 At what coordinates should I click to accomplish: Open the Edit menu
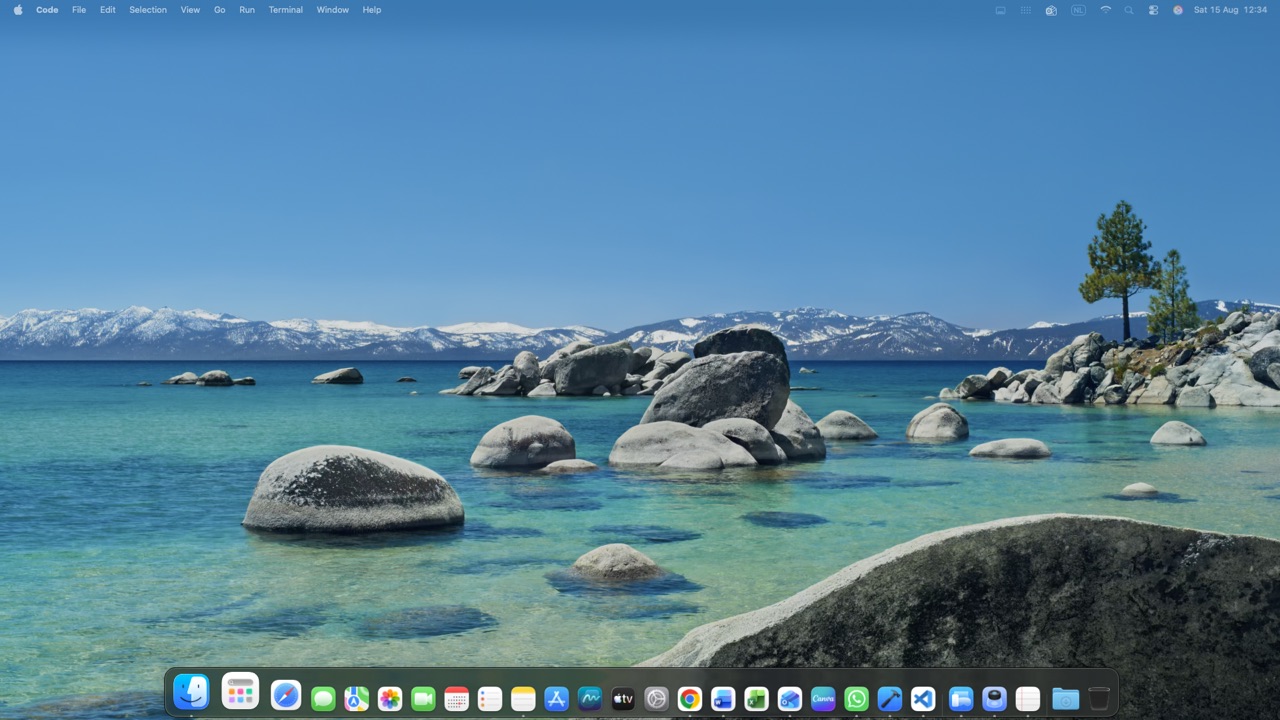108,10
